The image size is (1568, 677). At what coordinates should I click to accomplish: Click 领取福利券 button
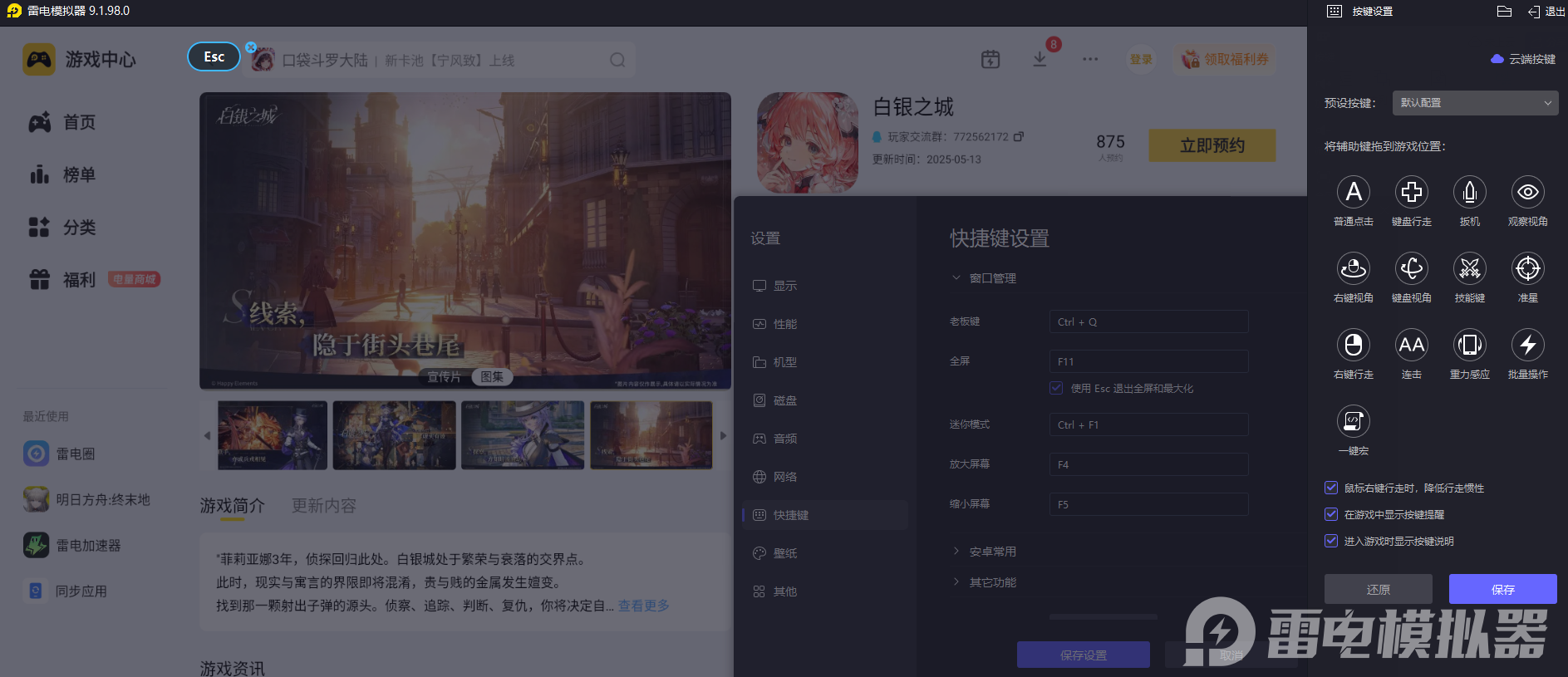coord(1226,59)
